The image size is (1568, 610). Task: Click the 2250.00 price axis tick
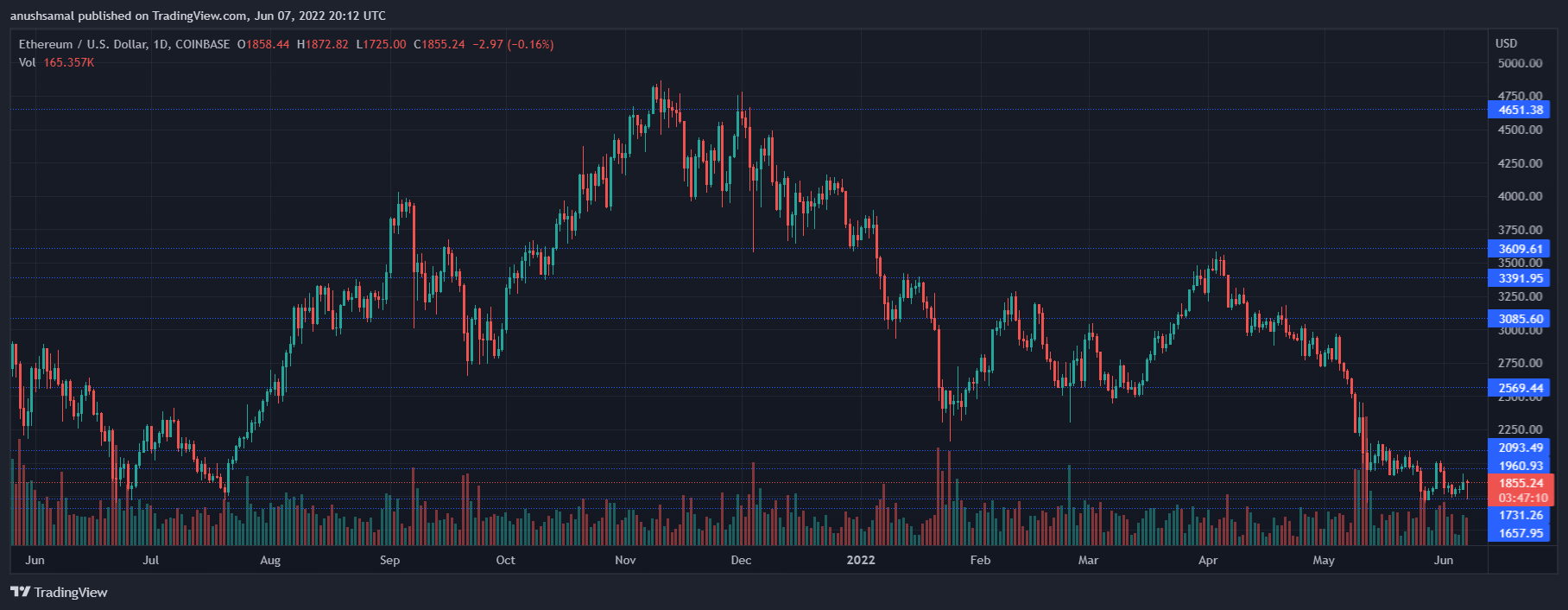[x=1520, y=429]
